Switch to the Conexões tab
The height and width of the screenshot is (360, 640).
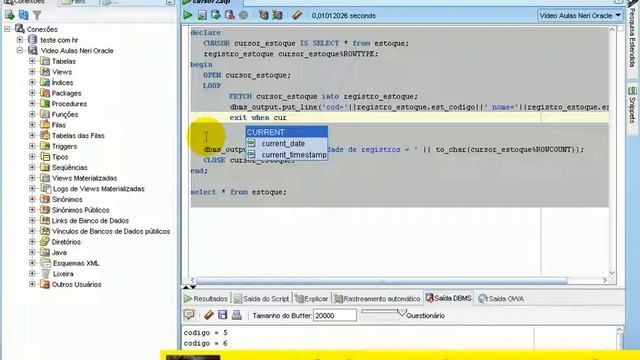click(x=27, y=2)
